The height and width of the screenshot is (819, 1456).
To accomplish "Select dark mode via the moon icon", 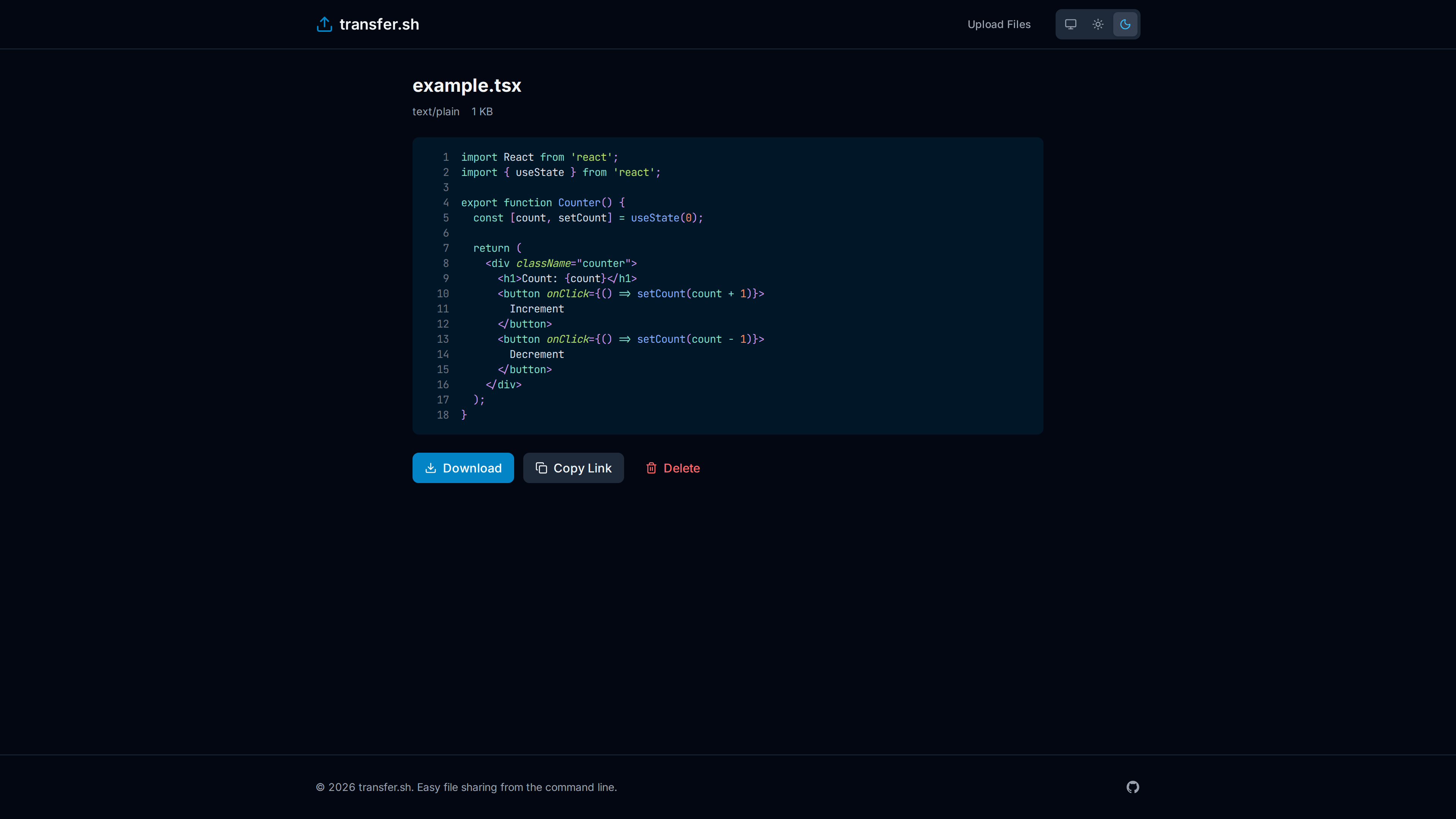I will [x=1125, y=24].
